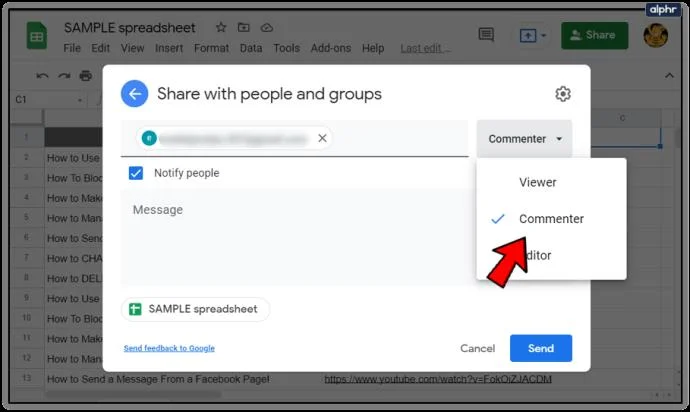The width and height of the screenshot is (690, 412).
Task: Click the Google Sheets home logo
Action: pyautogui.click(x=37, y=36)
